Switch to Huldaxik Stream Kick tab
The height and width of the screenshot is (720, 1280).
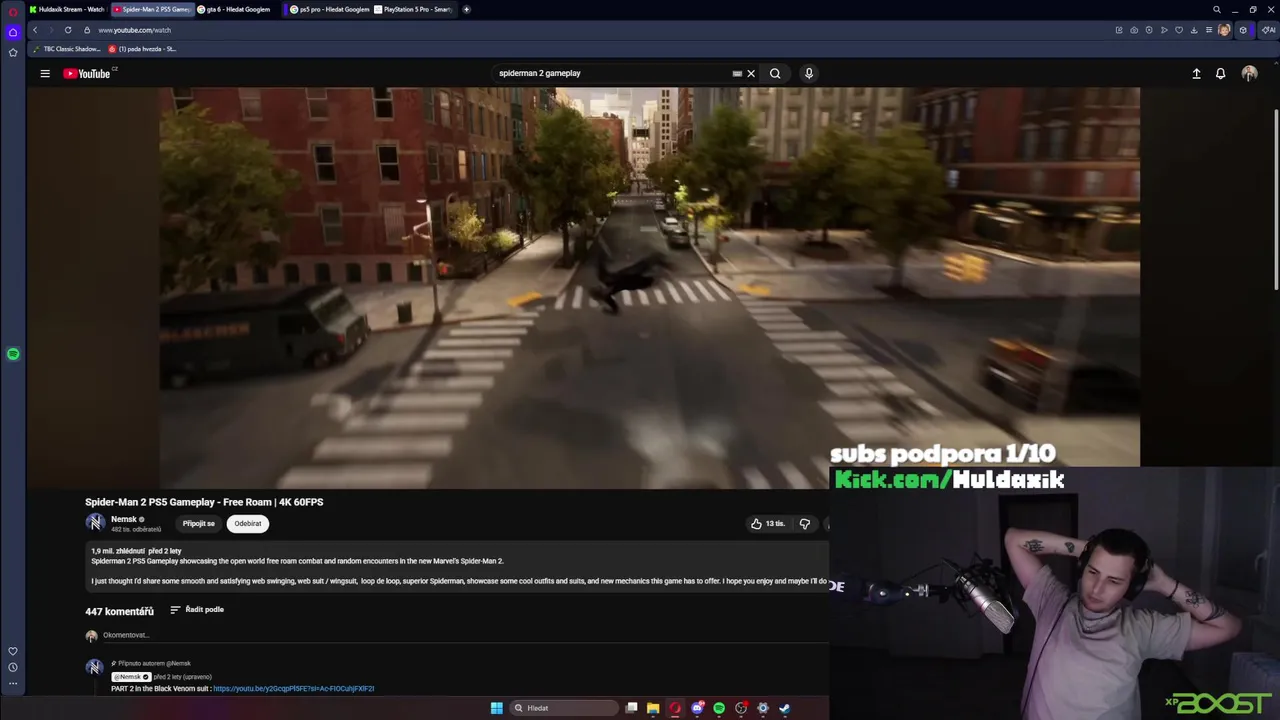pos(67,9)
